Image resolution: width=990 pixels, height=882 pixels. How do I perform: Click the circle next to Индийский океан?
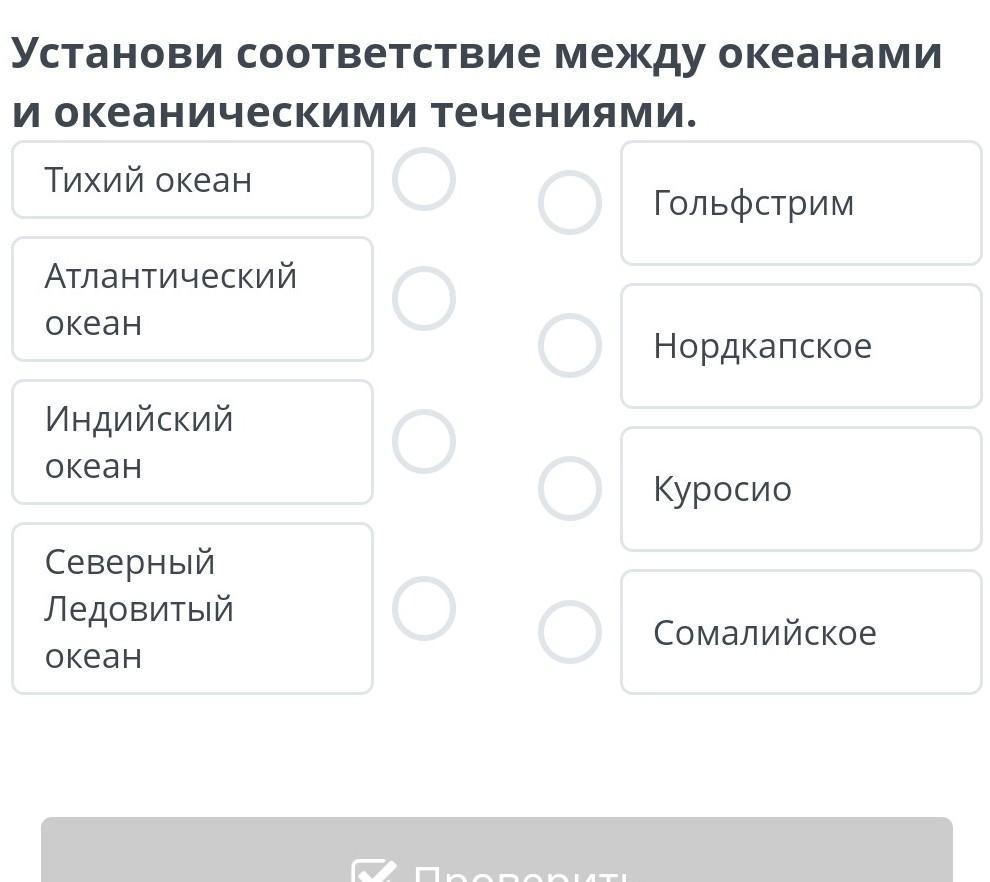click(424, 441)
